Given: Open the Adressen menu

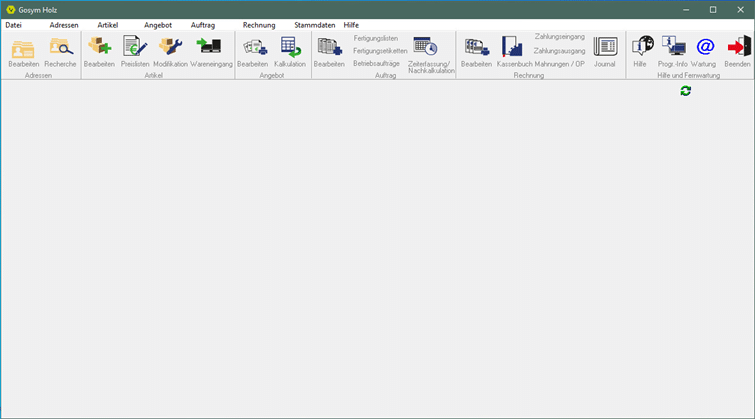Looking at the screenshot, I should (64, 25).
